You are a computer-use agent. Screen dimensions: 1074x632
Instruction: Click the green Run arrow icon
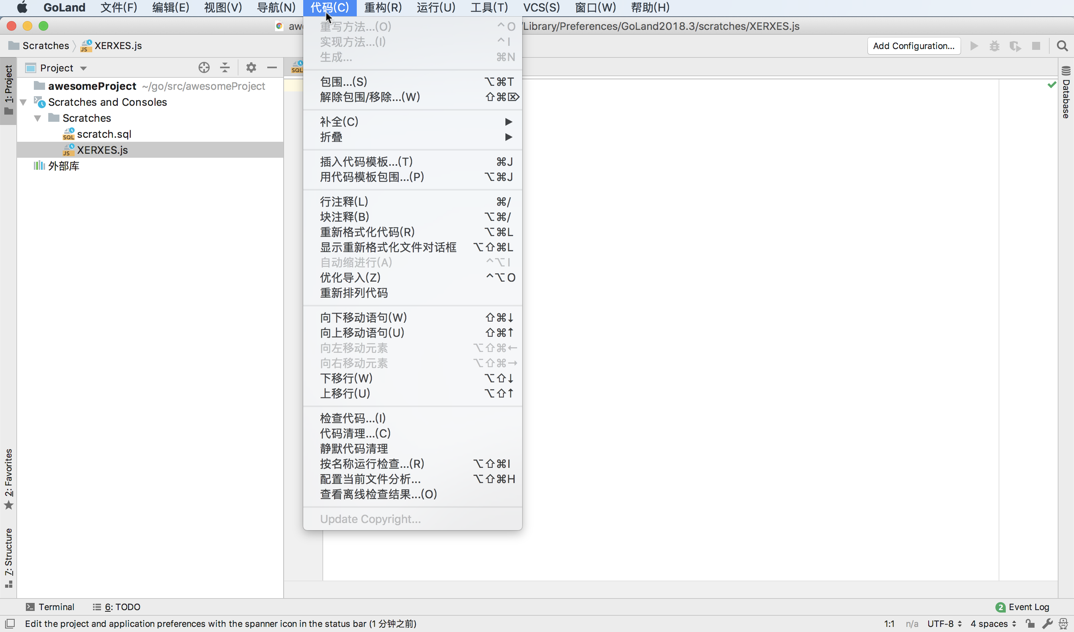click(x=974, y=46)
